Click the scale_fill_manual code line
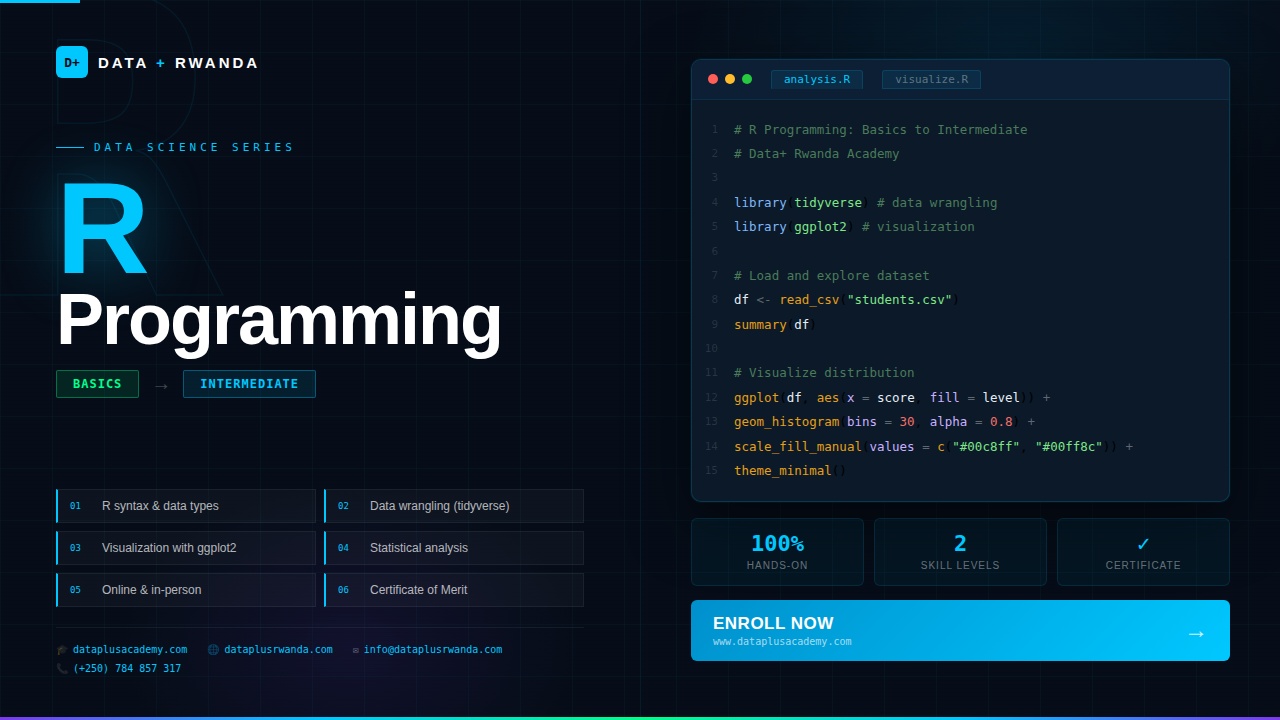This screenshot has width=1280, height=720. point(934,447)
